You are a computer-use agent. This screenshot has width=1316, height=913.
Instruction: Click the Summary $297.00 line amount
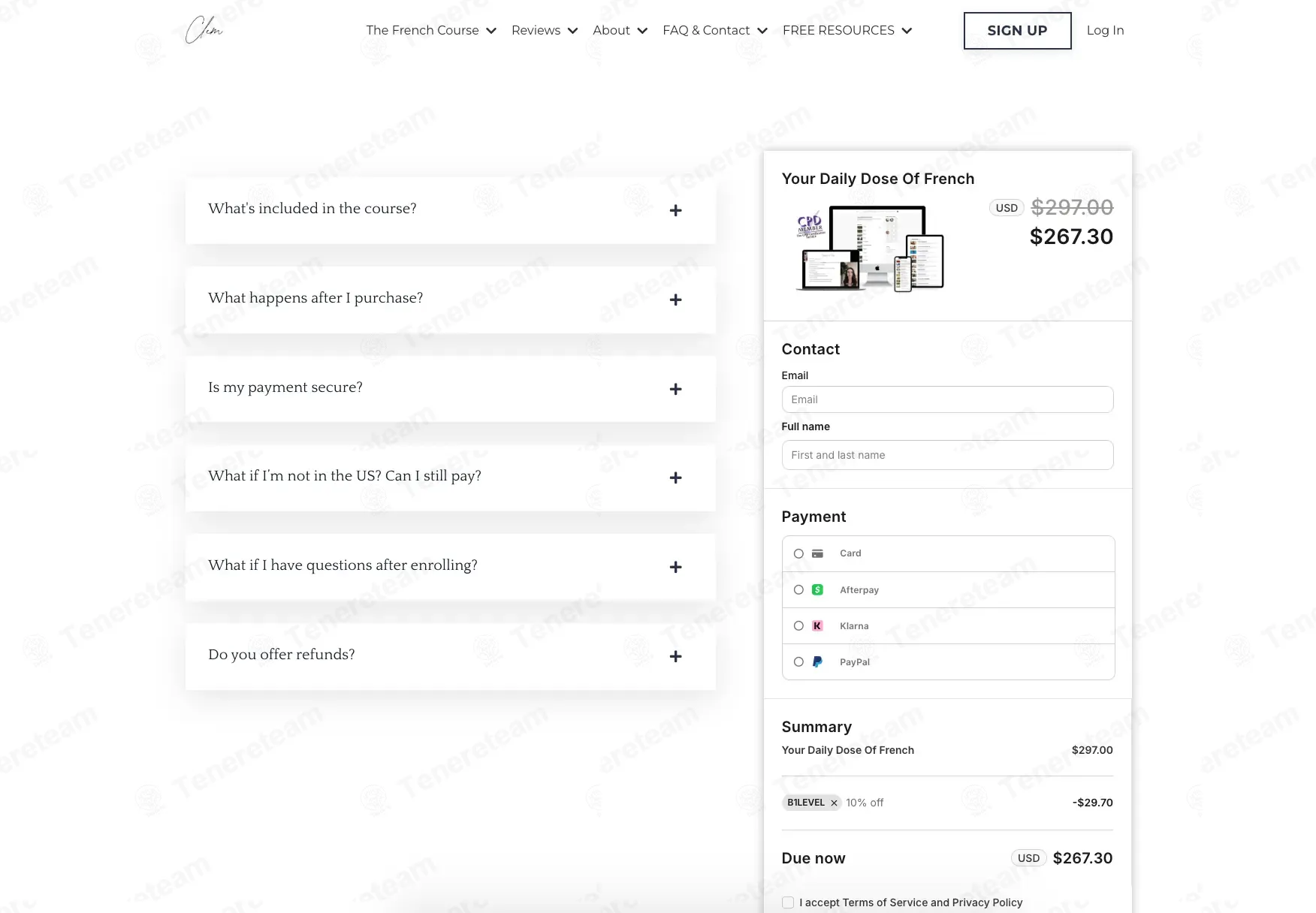click(1092, 750)
